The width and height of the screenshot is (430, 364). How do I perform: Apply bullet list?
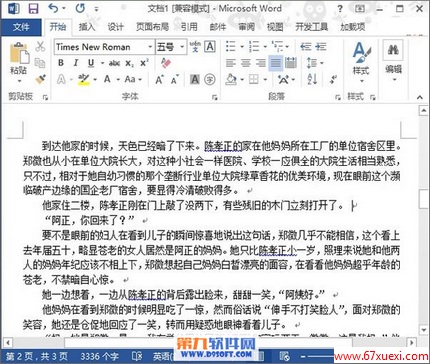tap(231, 47)
